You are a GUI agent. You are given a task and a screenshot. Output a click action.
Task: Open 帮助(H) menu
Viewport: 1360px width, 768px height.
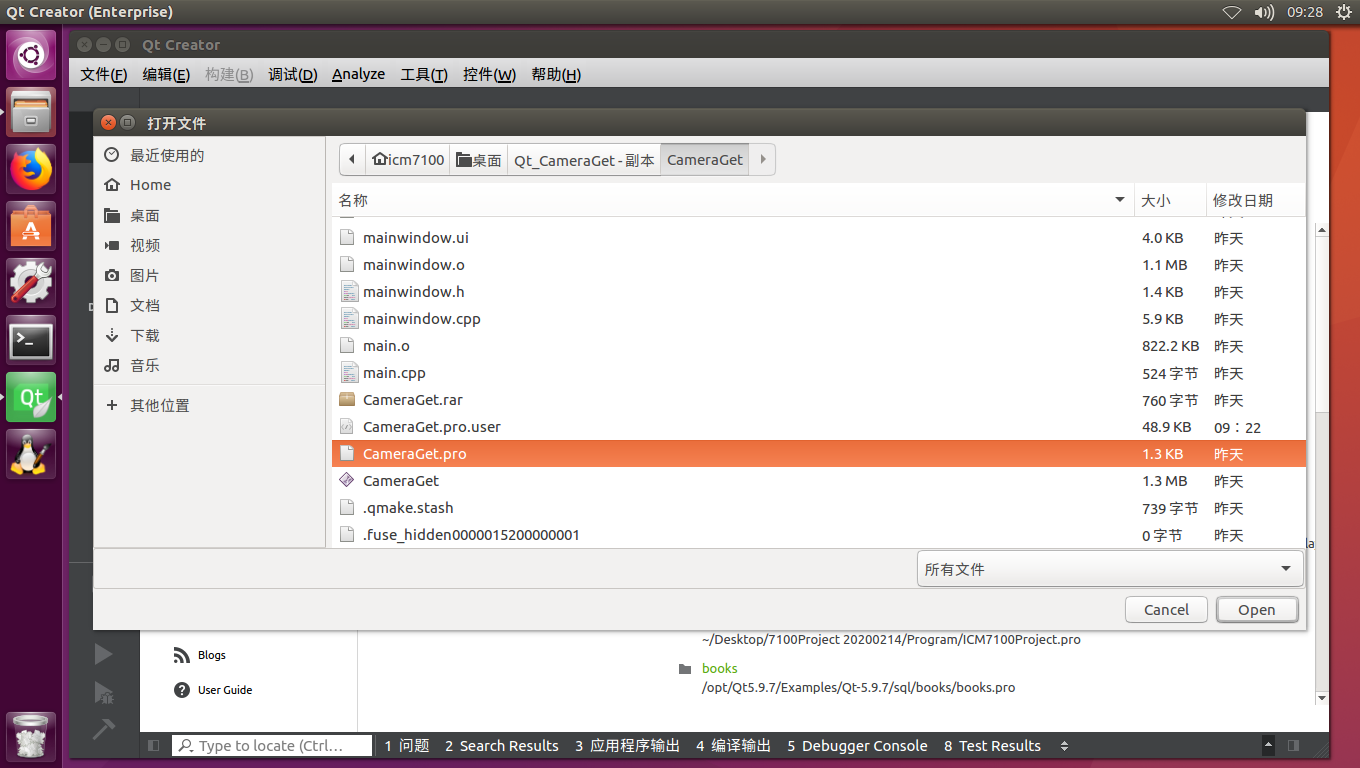click(556, 74)
